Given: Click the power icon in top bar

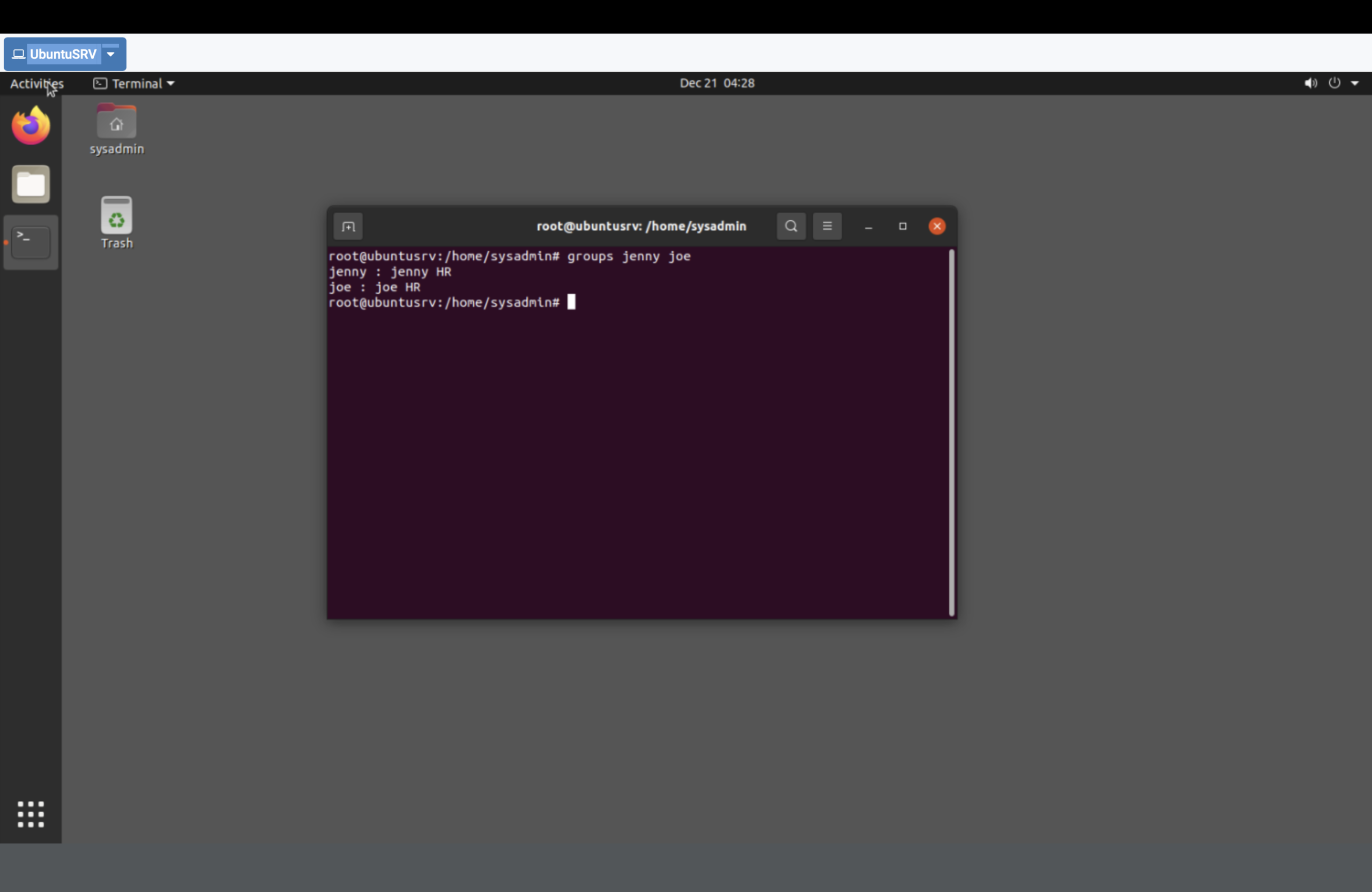Looking at the screenshot, I should 1334,84.
